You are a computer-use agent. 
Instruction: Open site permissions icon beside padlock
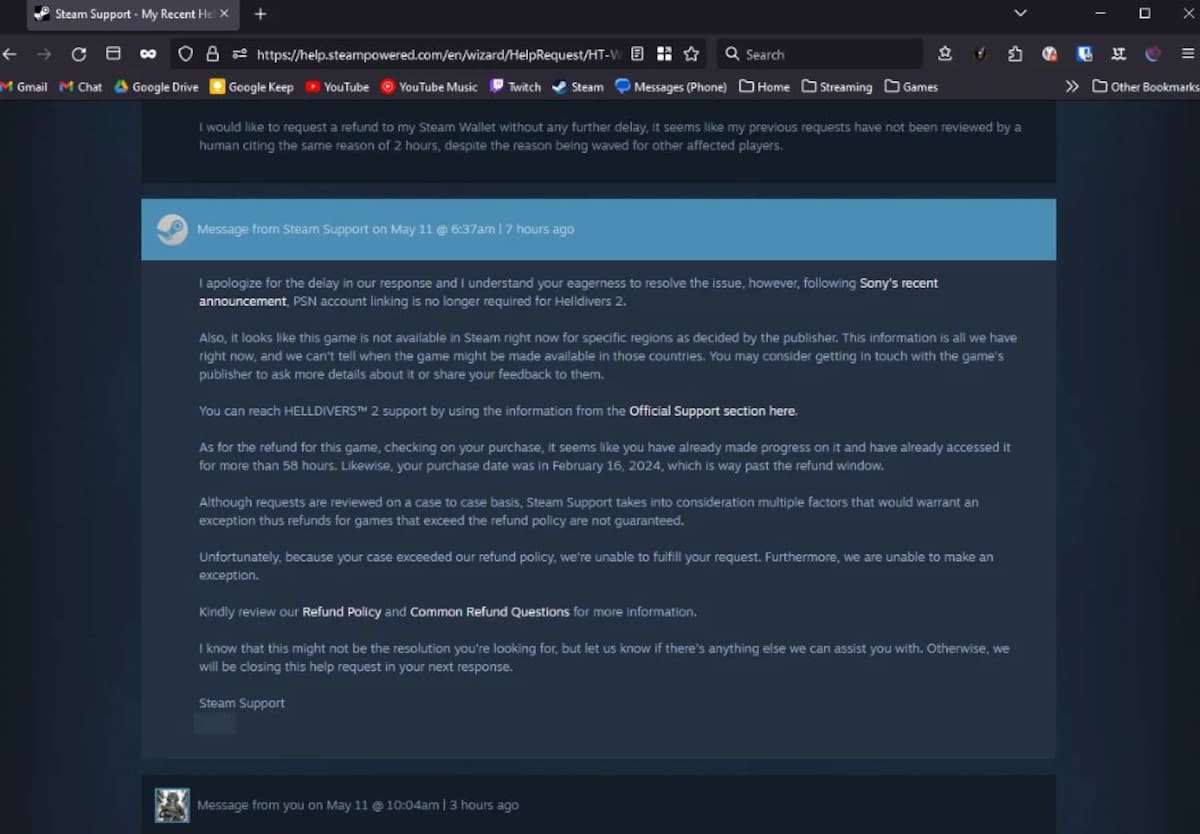[x=239, y=54]
